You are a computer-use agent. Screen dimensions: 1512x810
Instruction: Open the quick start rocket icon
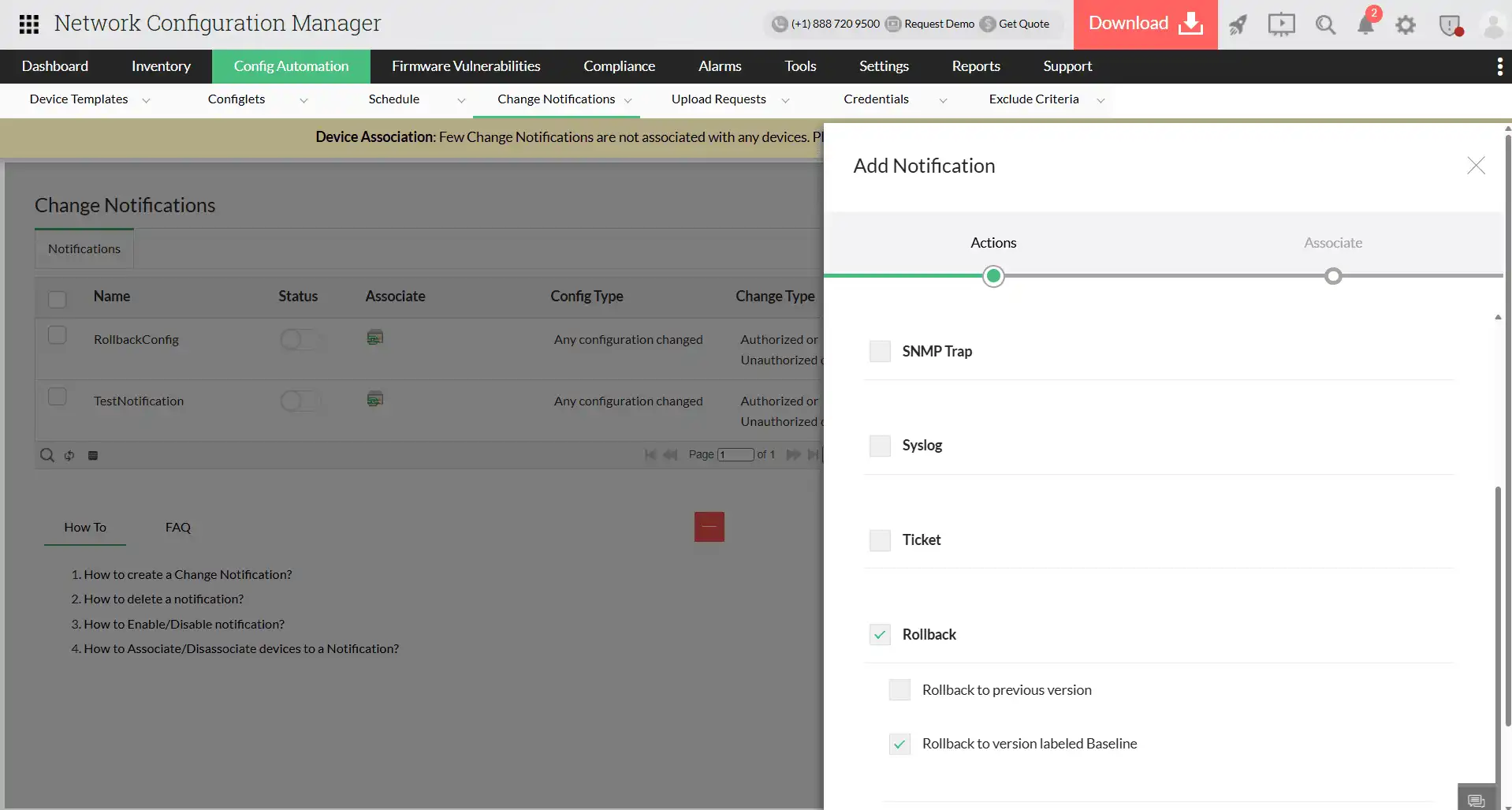(x=1238, y=24)
